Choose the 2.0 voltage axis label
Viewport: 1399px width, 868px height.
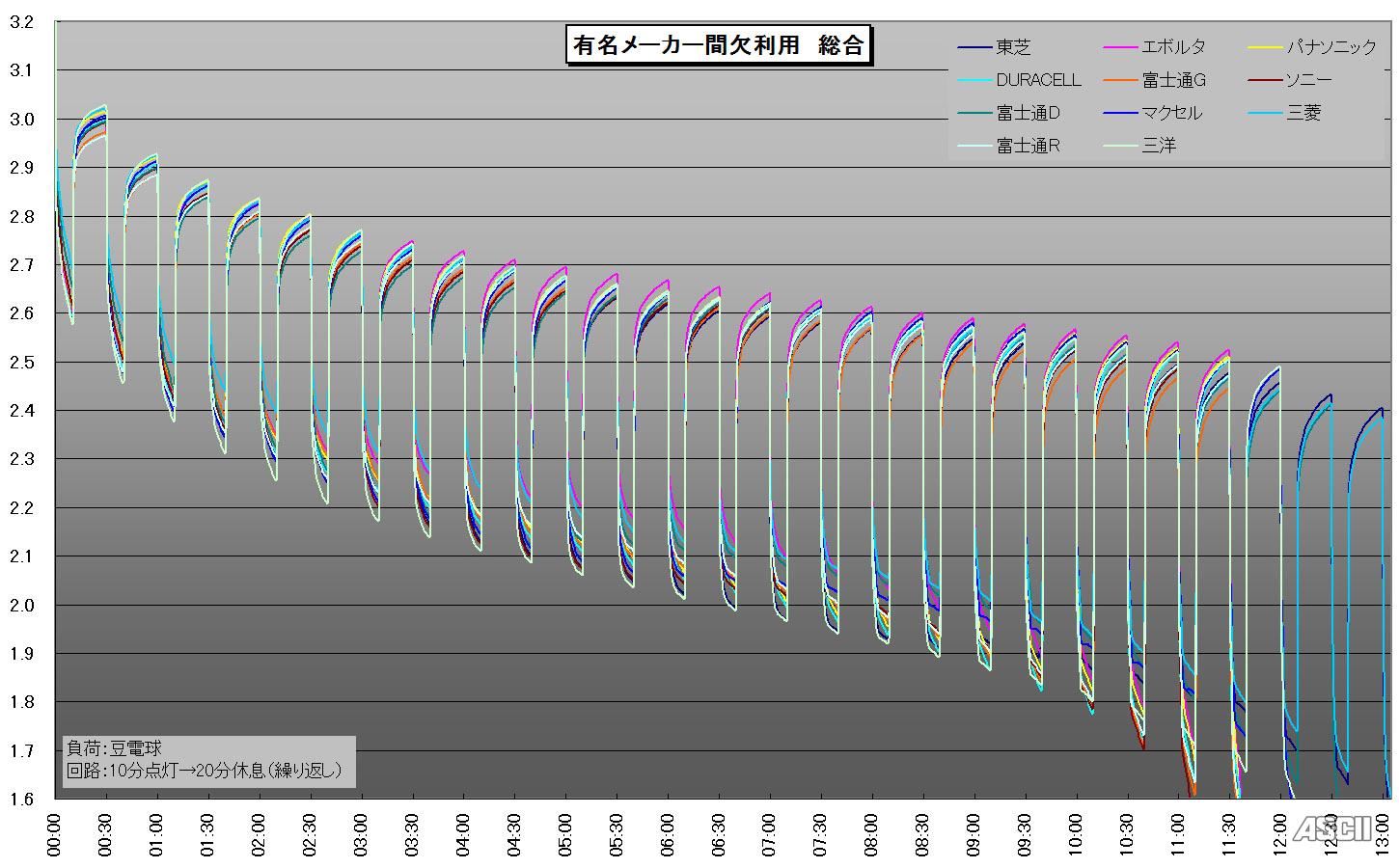pos(20,606)
